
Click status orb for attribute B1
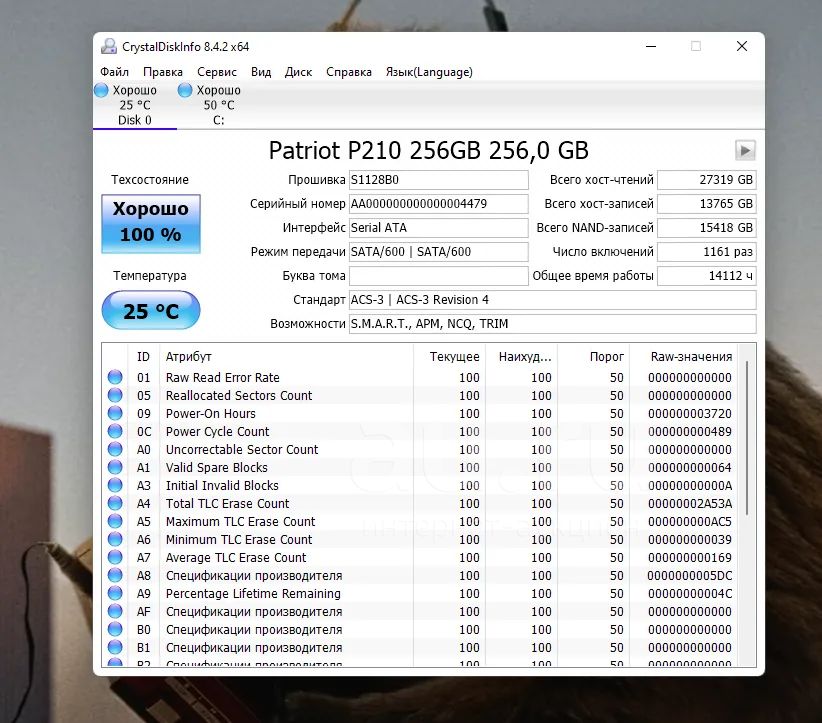click(115, 648)
